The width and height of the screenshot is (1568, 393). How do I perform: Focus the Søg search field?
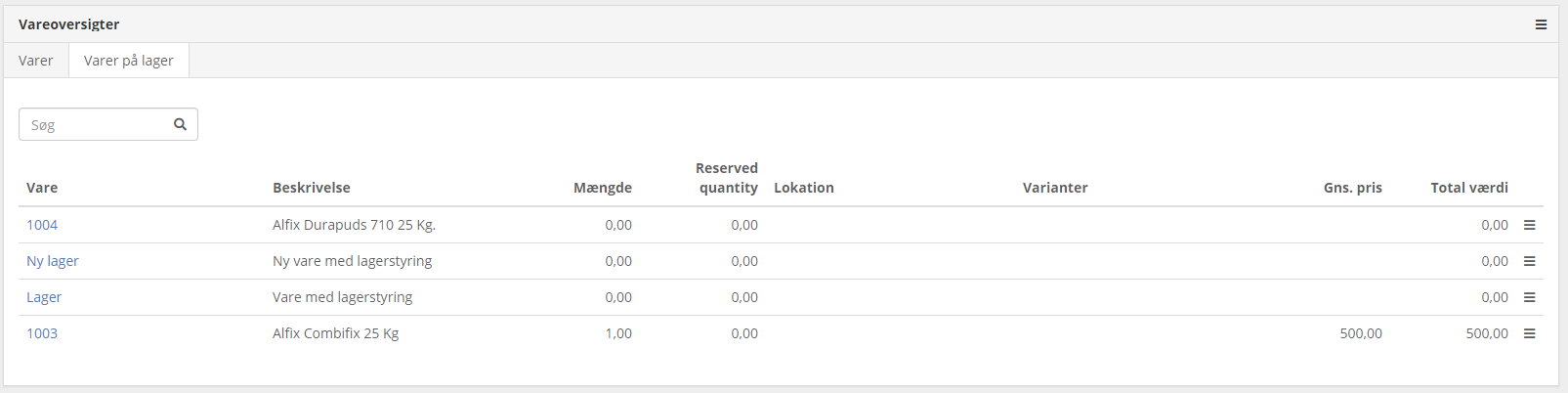click(96, 125)
